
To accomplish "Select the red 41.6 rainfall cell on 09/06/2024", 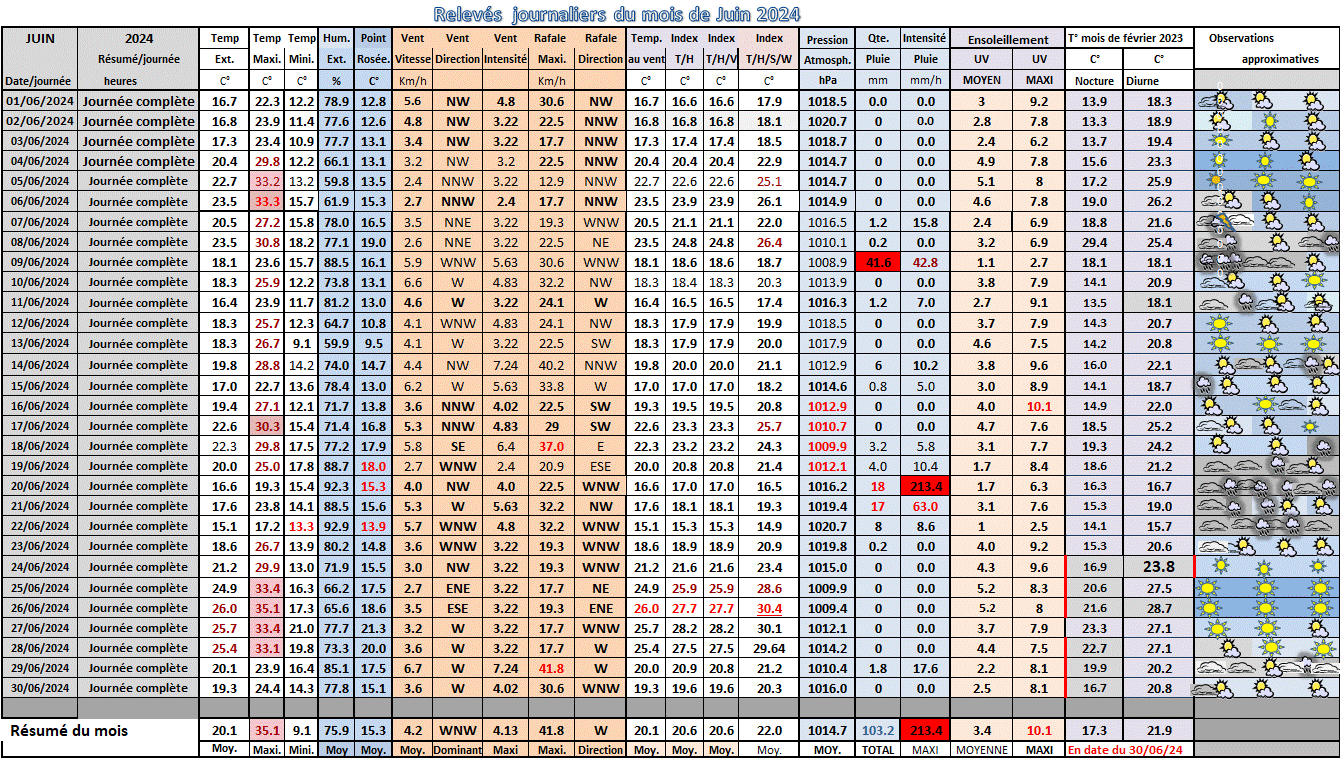I will pos(877,262).
